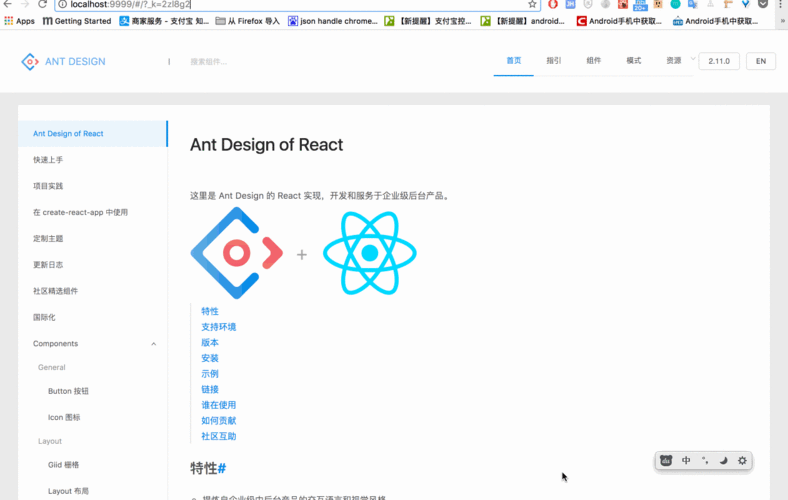The width and height of the screenshot is (788, 500).
Task: Click the blue extension icon with 20+ badge
Action: coord(640,5)
